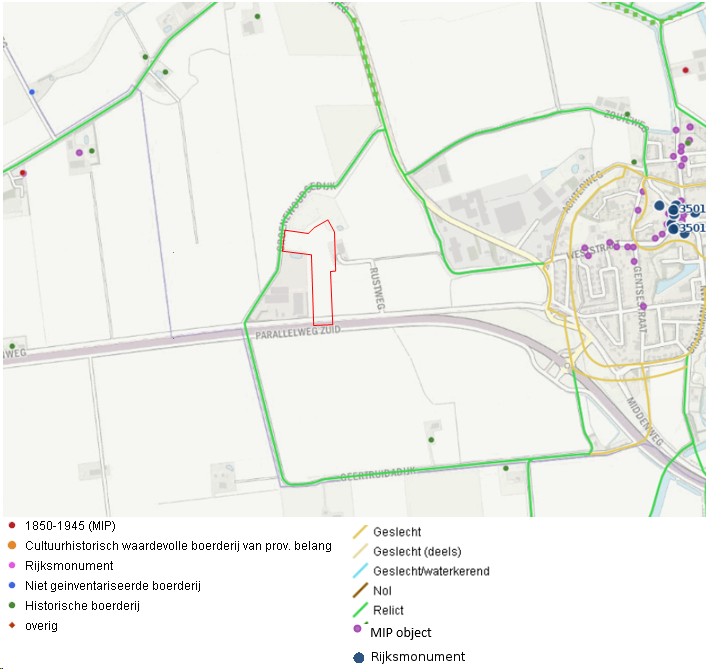The width and height of the screenshot is (707, 669).
Task: Click the green Relict line symbol
Action: [360, 610]
